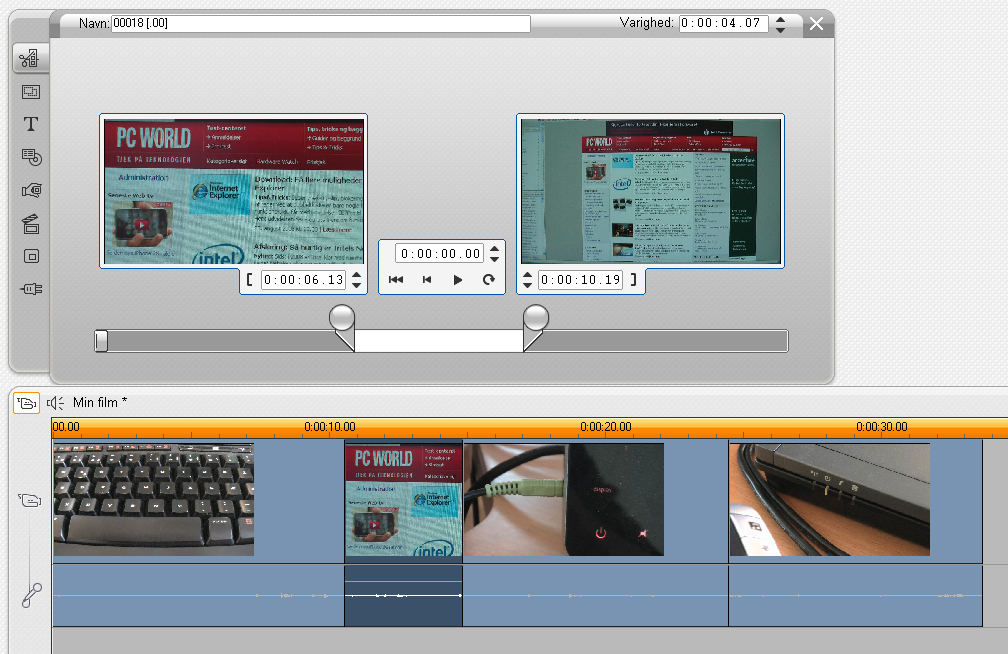The image size is (1008, 654).
Task: Click the Navn clip name field
Action: [x=320, y=24]
